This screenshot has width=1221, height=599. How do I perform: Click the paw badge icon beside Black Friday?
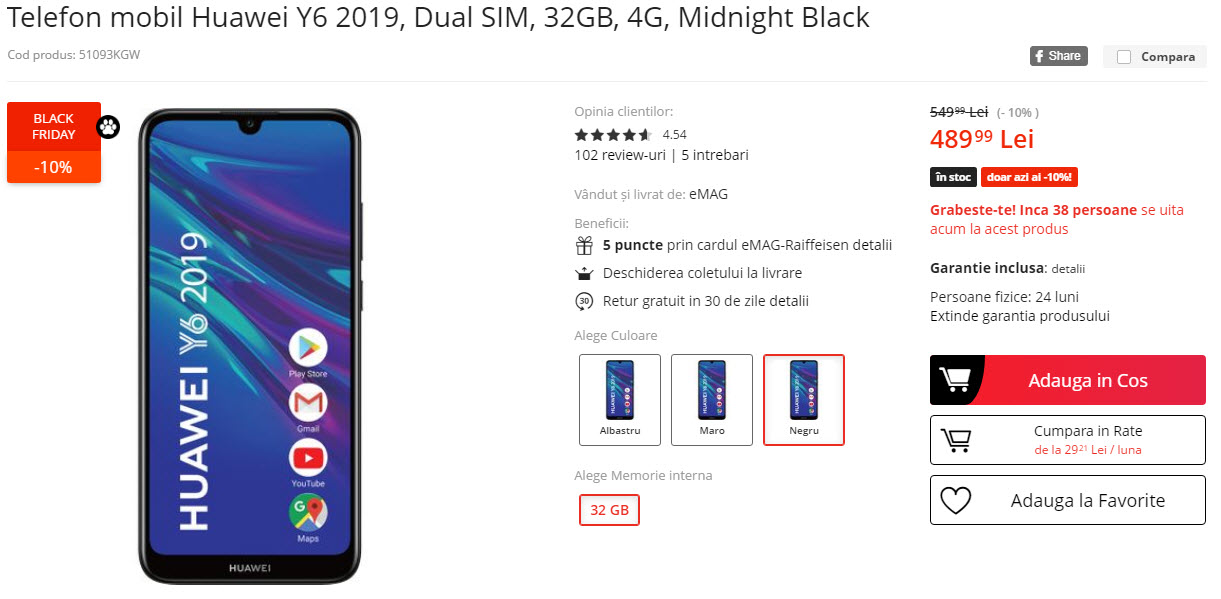(x=108, y=127)
